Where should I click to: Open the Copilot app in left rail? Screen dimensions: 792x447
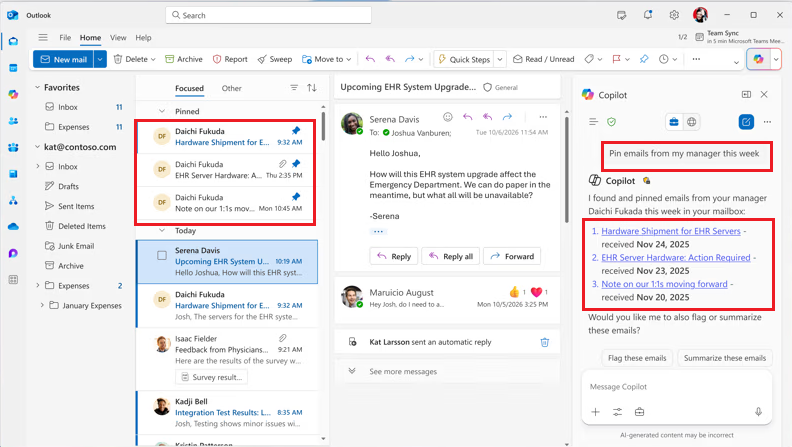(x=13, y=94)
